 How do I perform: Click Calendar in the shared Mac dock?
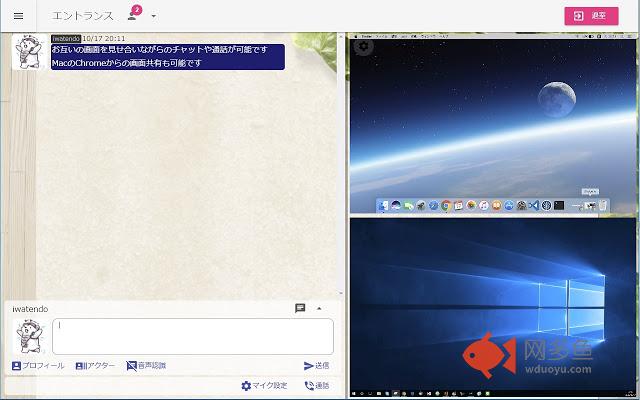[x=458, y=205]
